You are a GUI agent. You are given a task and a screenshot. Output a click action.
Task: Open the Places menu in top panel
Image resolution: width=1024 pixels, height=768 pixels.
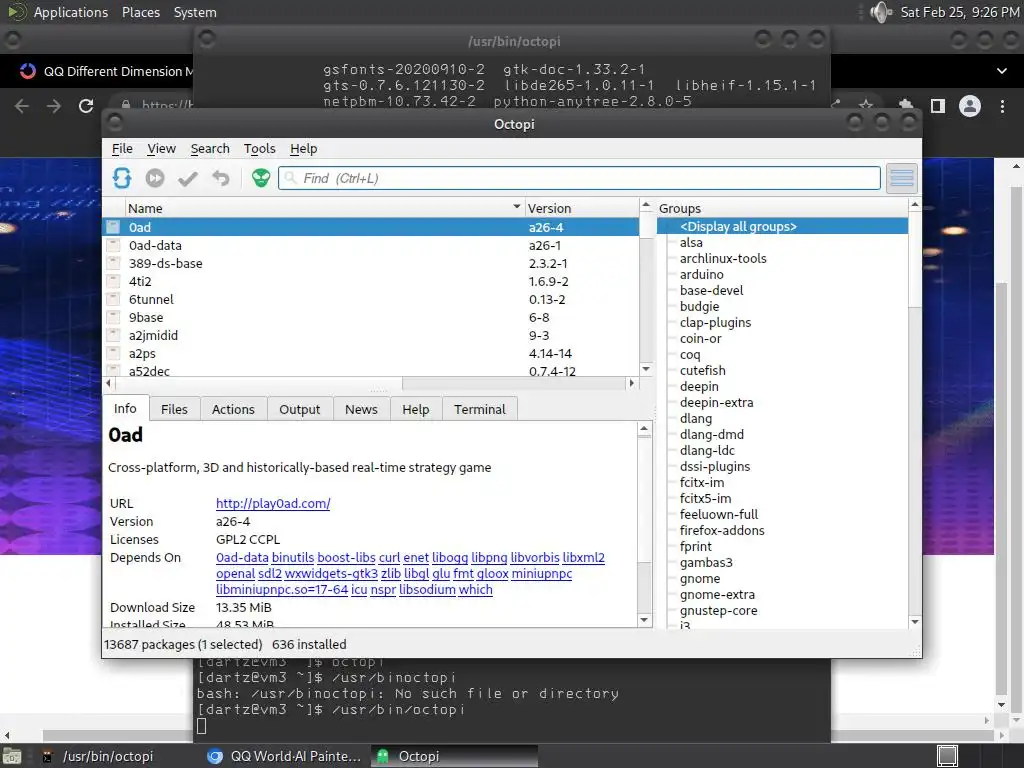tap(141, 12)
